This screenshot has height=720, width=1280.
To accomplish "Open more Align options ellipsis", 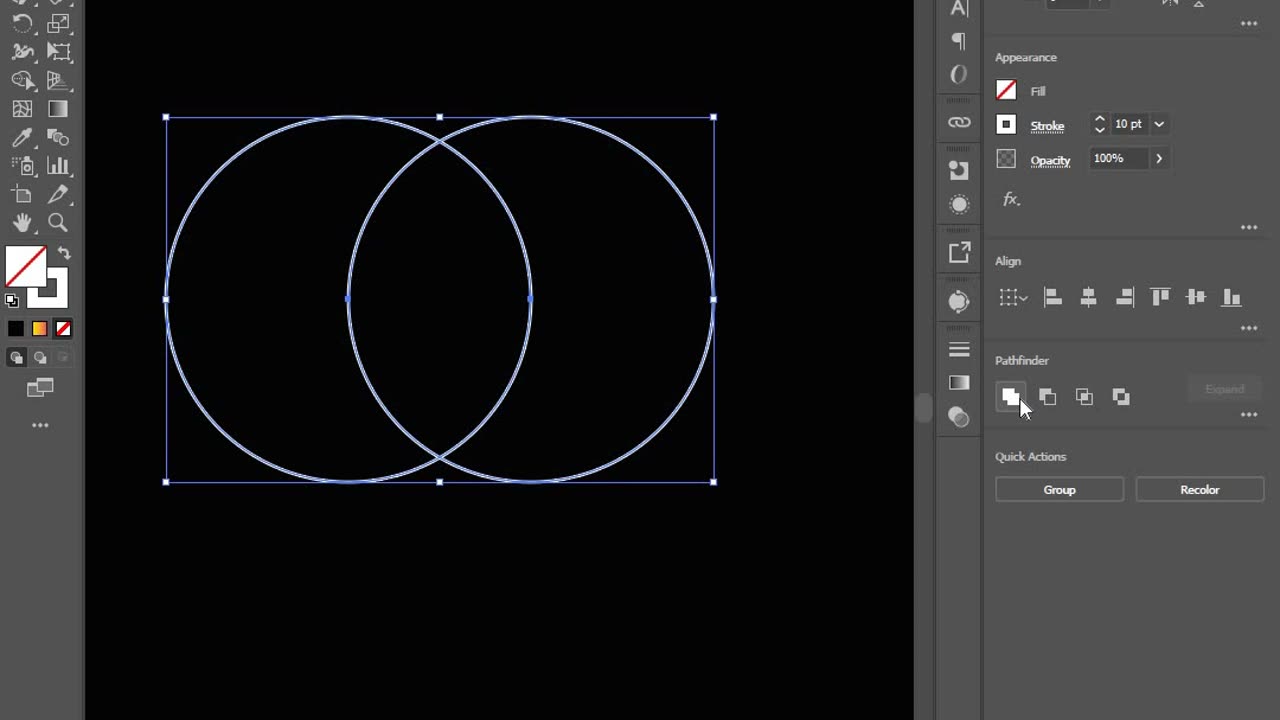I will pos(1249,328).
